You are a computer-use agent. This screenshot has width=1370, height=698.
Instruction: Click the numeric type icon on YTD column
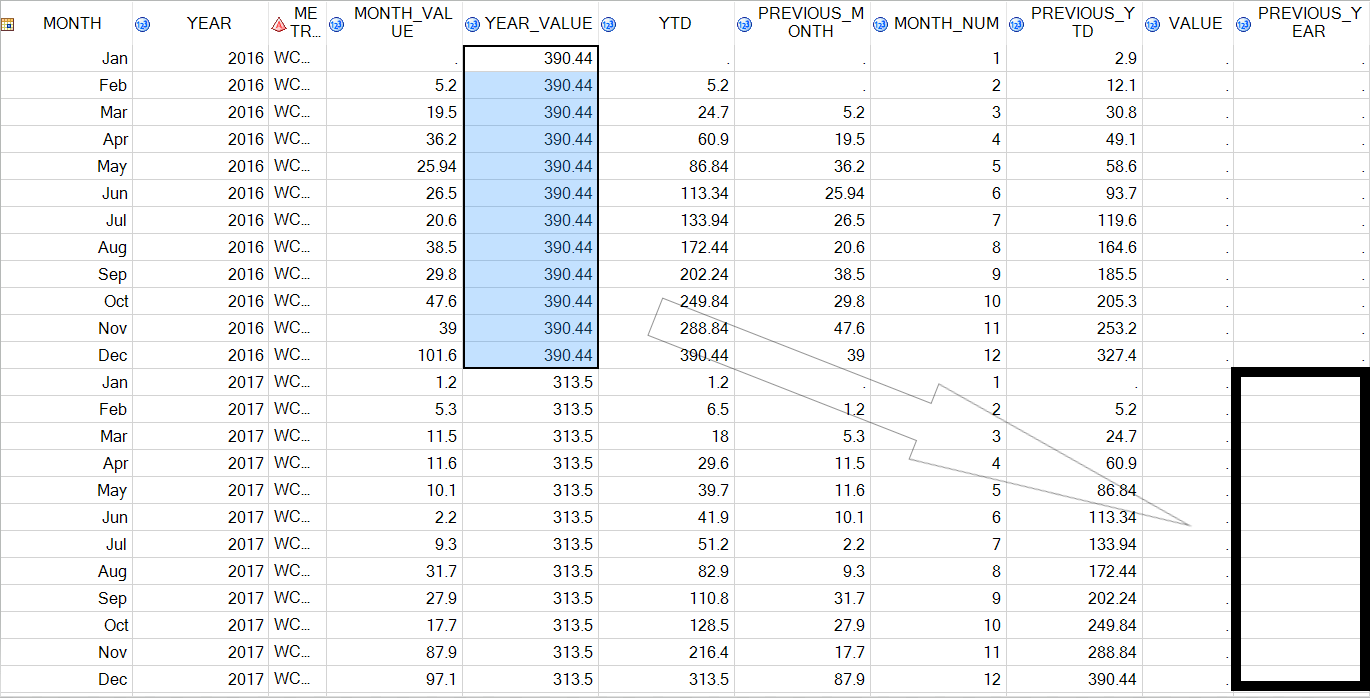[x=610, y=23]
